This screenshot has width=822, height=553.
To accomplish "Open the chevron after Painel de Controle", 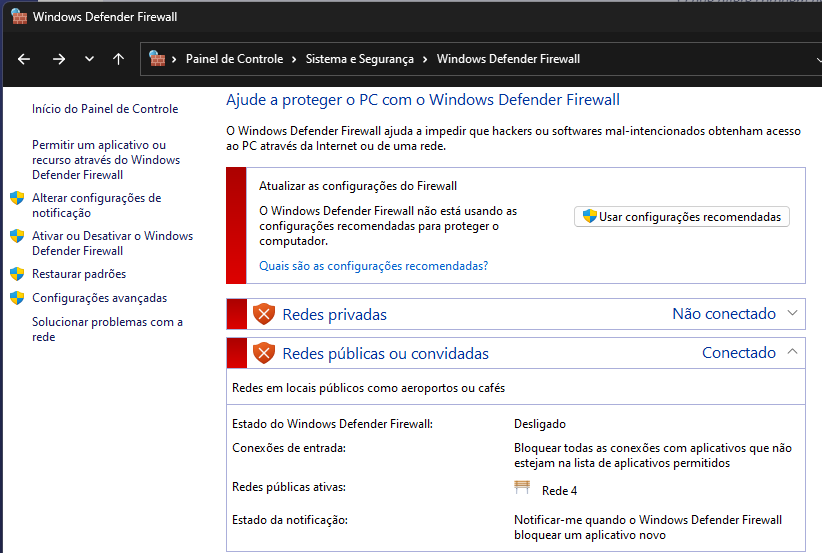I will 294,59.
